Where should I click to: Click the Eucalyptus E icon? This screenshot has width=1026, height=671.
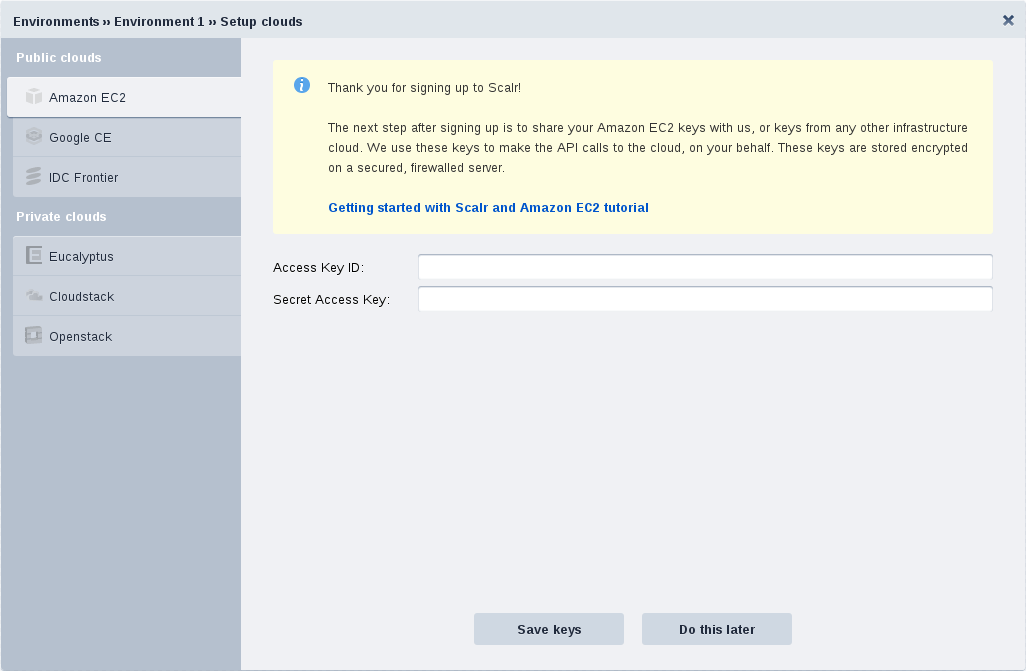coord(33,255)
